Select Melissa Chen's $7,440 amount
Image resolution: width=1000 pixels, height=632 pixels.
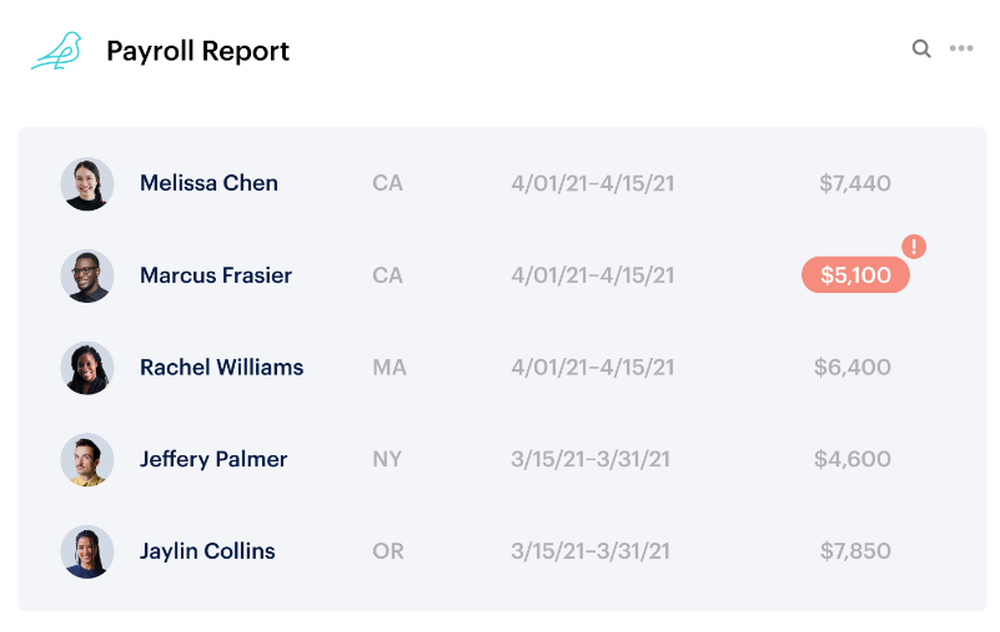(855, 183)
